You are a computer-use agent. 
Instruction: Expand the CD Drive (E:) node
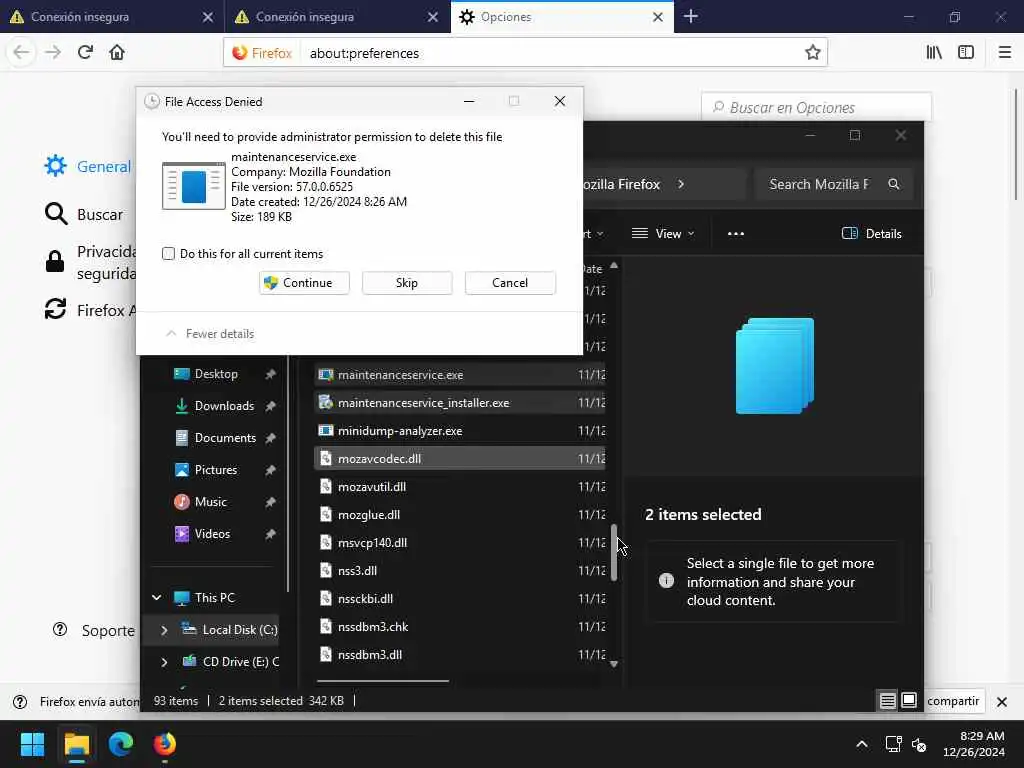(164, 662)
